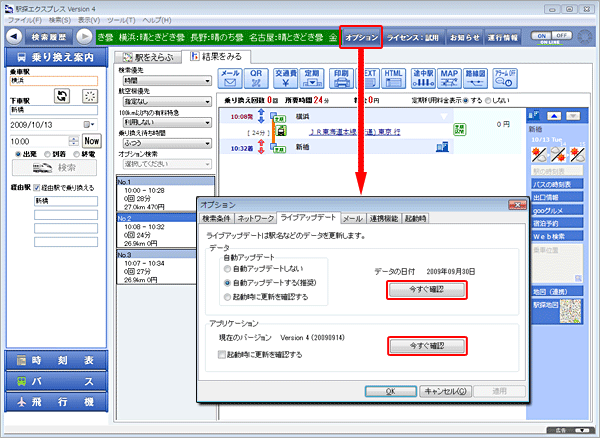
Task: Open the 交通費 fare toolbar icon
Action: pyautogui.click(x=285, y=78)
